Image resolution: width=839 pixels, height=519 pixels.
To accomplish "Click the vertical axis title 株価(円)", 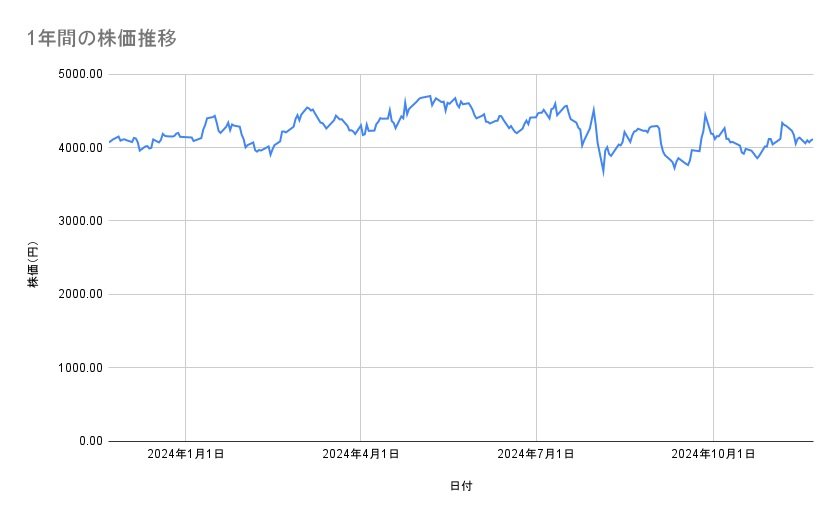I will pos(33,265).
